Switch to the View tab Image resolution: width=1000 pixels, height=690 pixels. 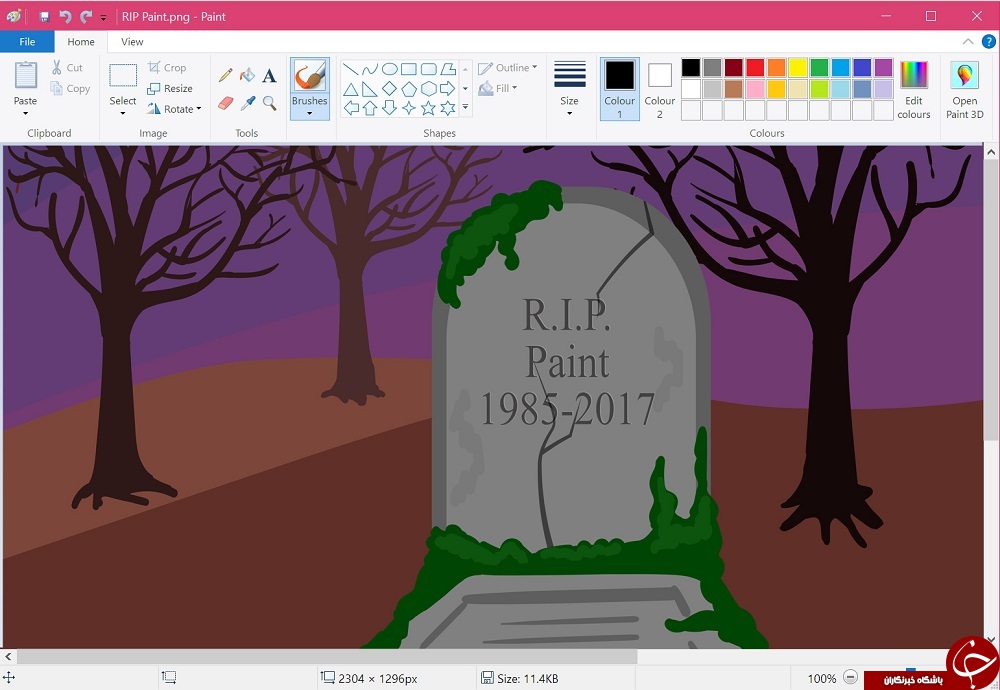pos(132,42)
